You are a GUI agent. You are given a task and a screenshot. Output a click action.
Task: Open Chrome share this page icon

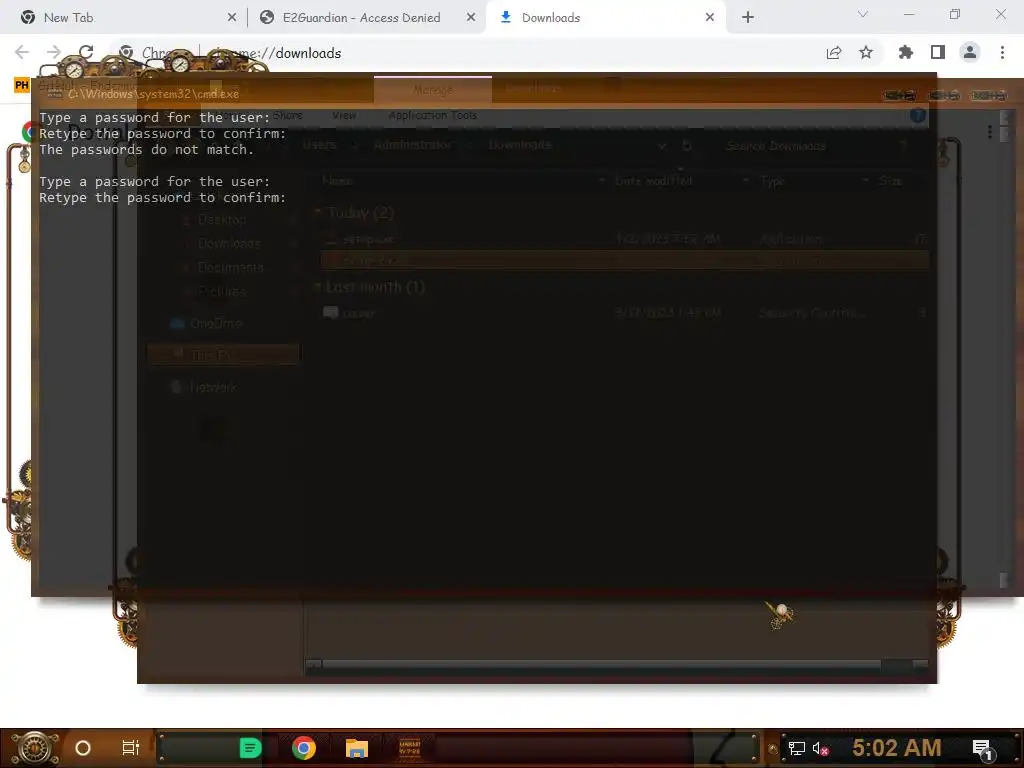pos(834,53)
